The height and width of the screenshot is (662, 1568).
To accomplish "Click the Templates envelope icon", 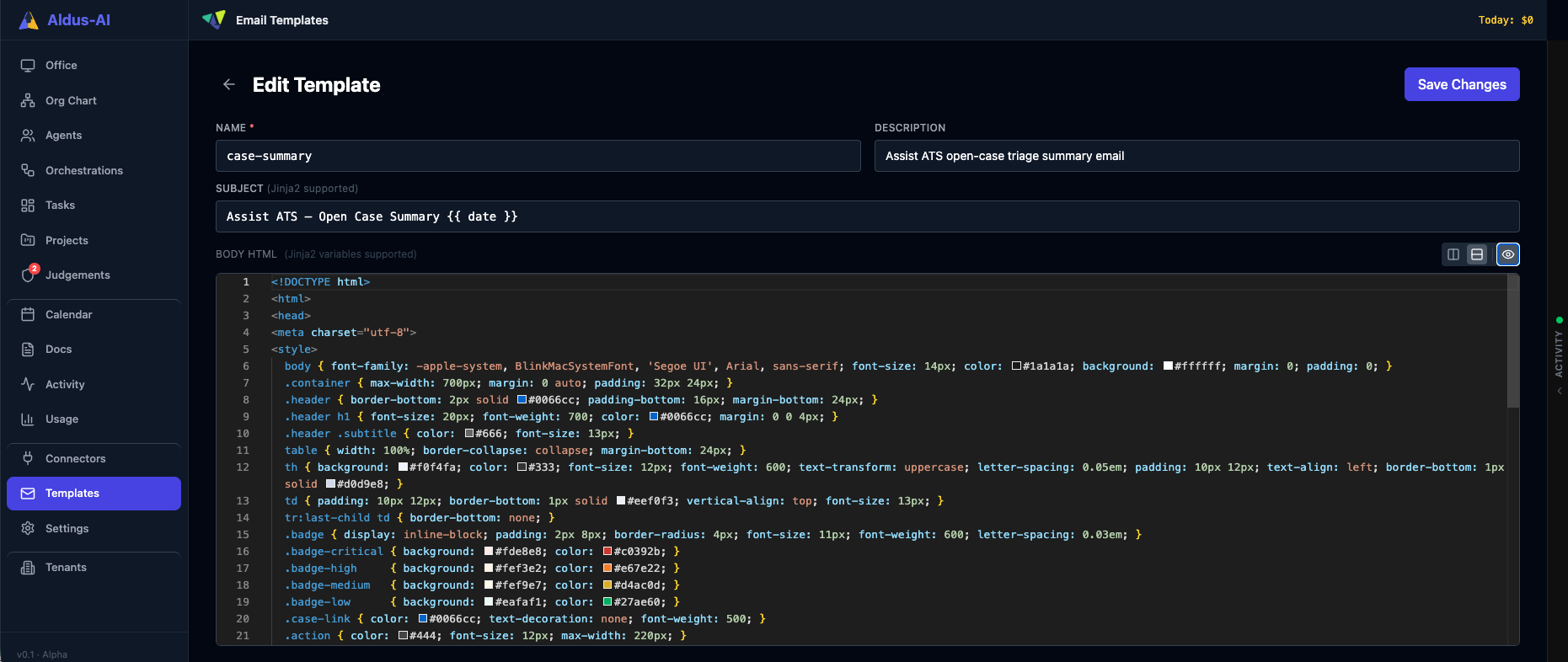I will click(x=28, y=493).
